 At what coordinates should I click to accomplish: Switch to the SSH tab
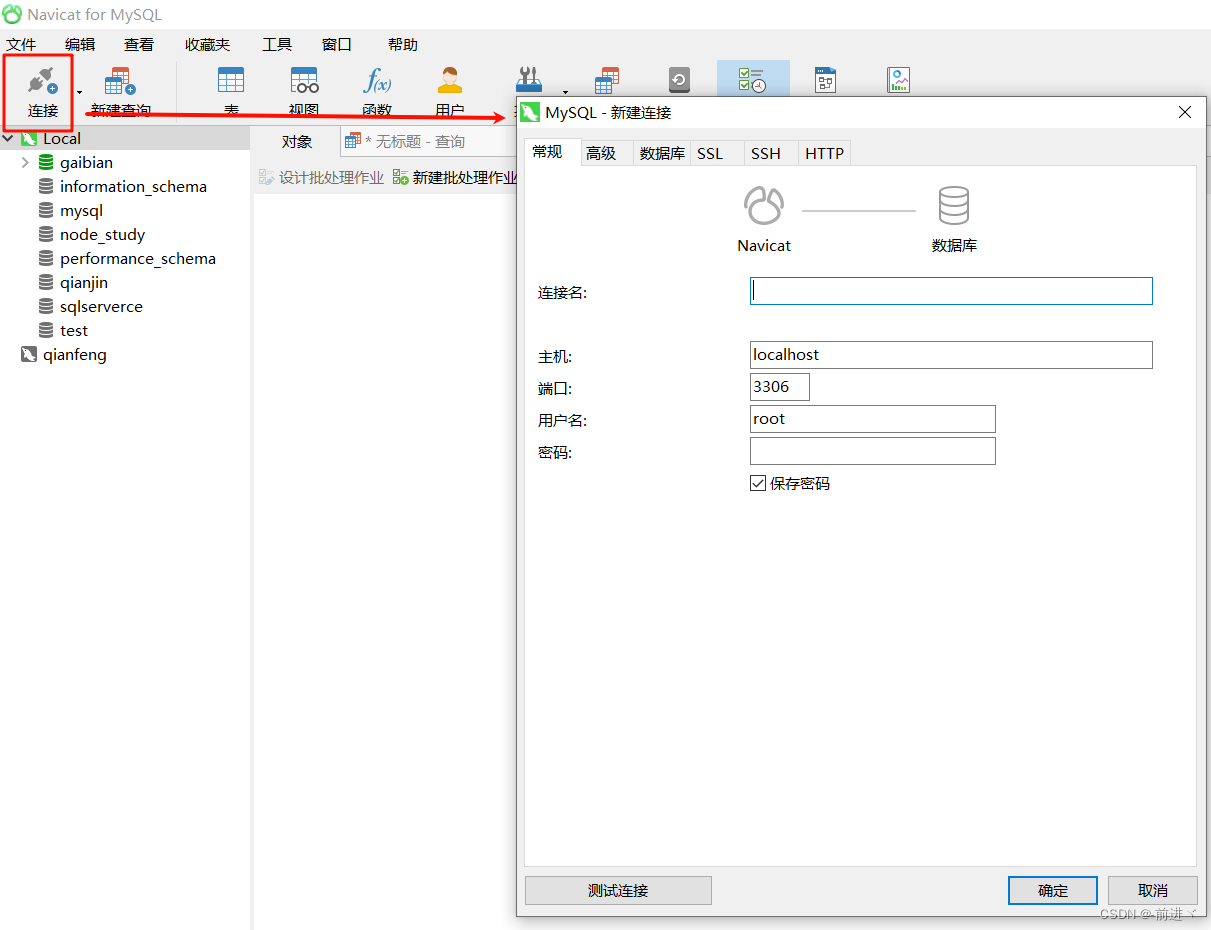(x=771, y=153)
